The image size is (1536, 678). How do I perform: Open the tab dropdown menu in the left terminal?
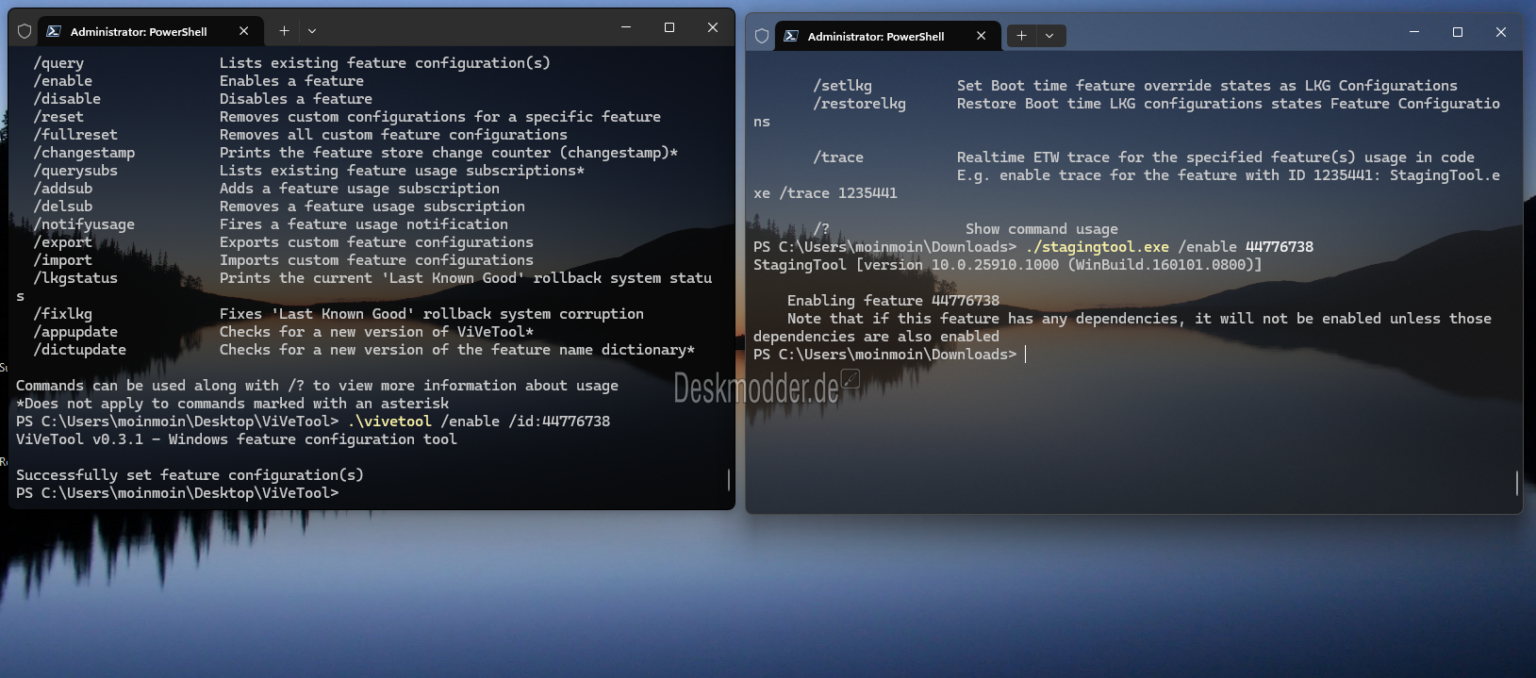click(311, 30)
